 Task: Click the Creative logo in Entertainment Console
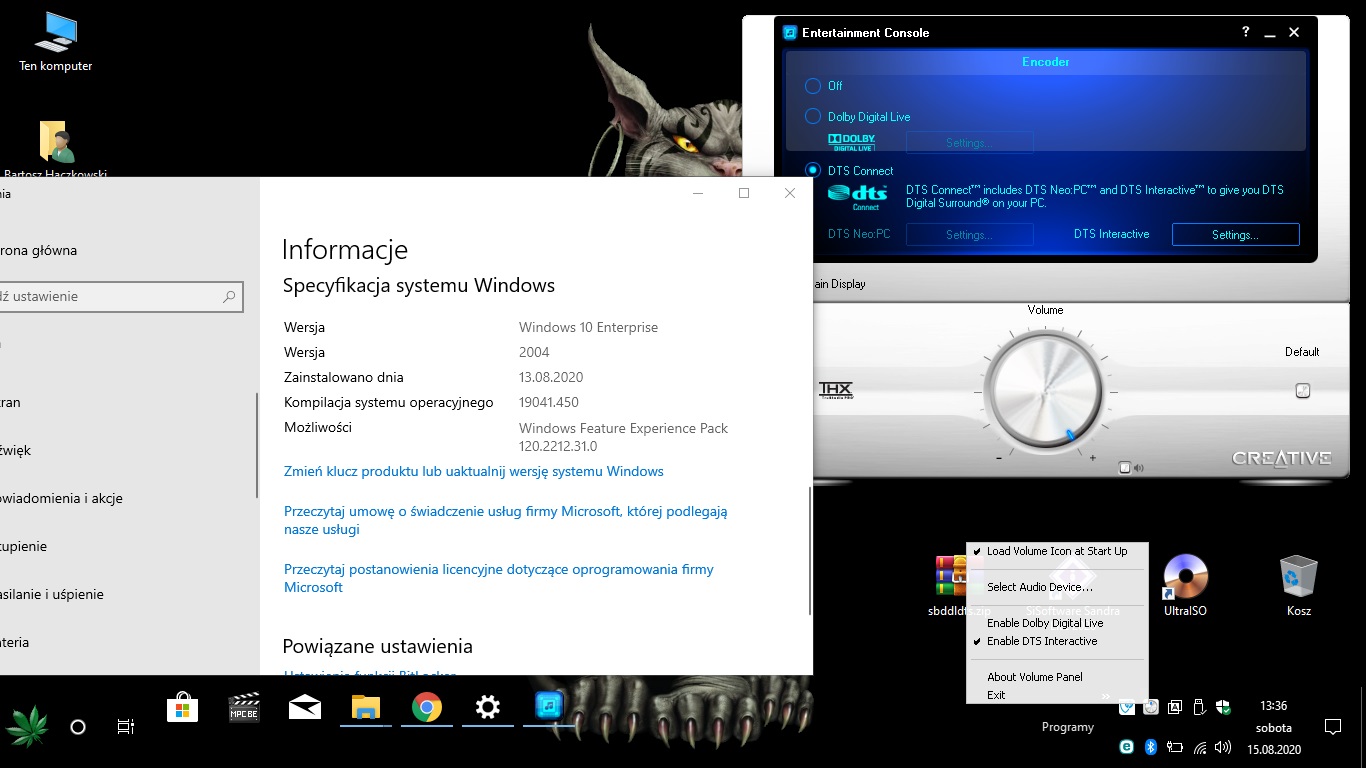pos(1281,459)
